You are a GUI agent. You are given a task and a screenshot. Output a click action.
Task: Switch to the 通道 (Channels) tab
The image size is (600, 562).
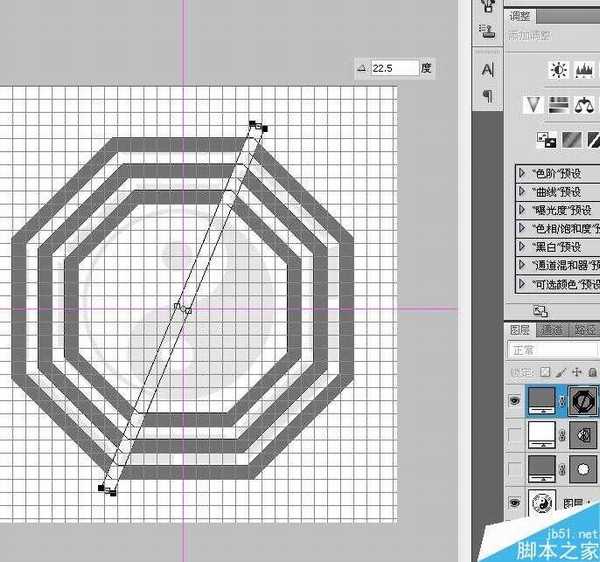[551, 330]
